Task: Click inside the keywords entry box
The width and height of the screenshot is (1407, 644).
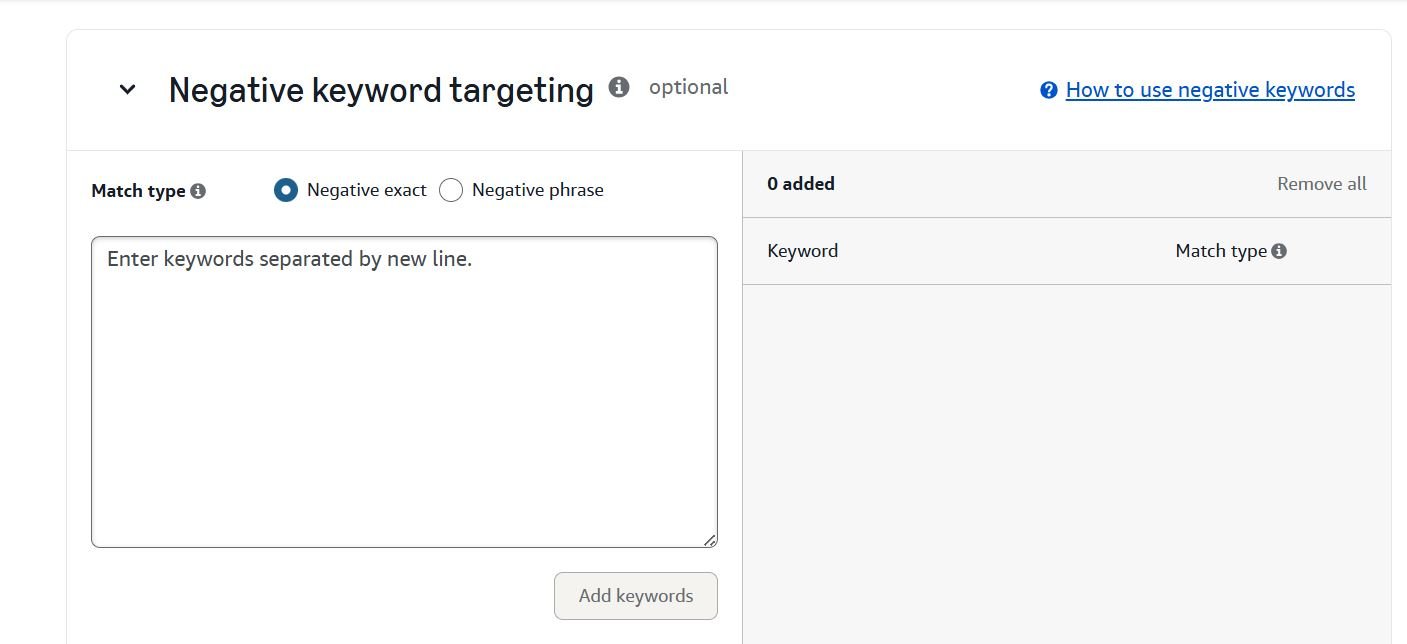Action: [x=404, y=390]
